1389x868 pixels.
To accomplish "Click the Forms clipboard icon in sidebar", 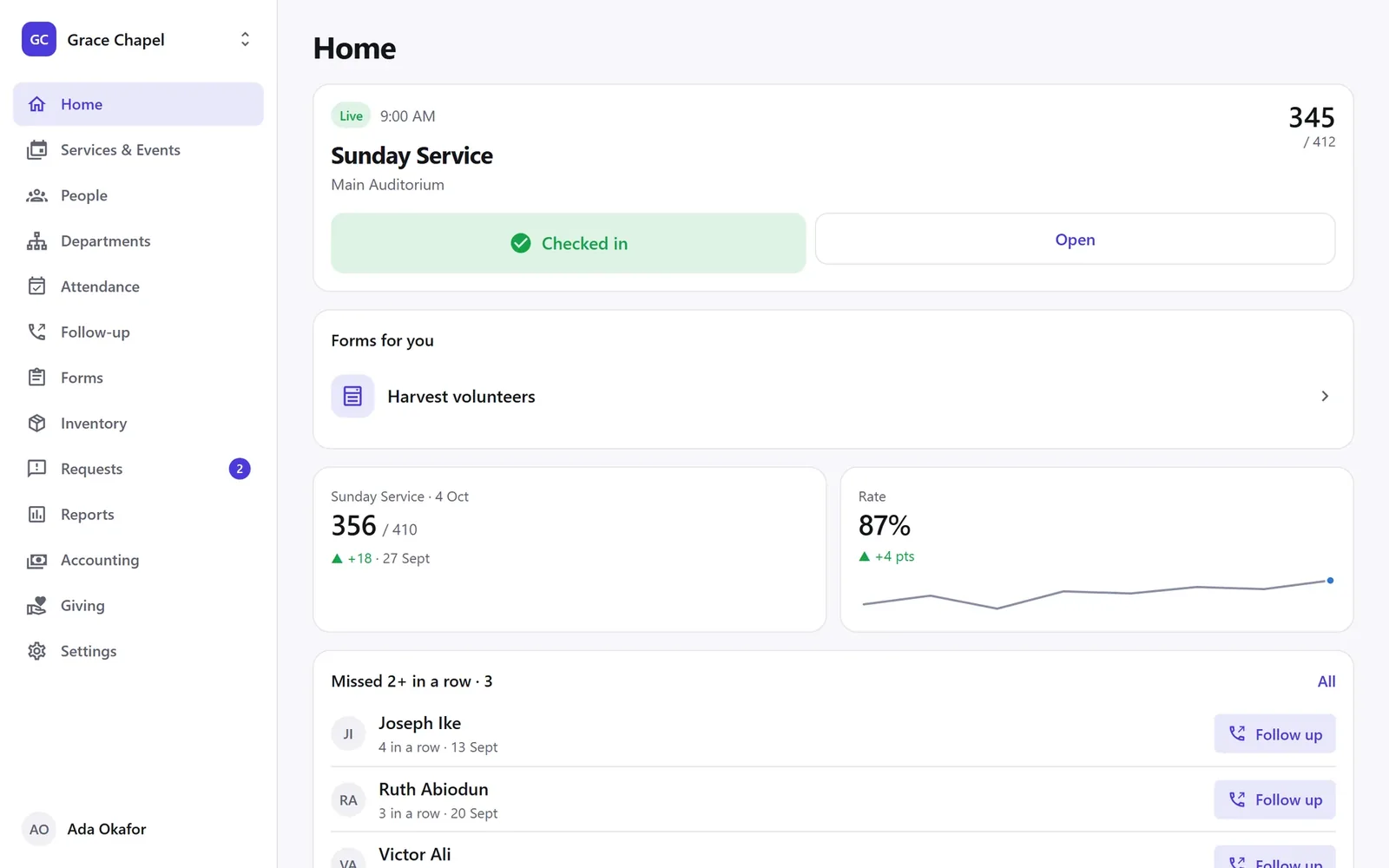I will 36,378.
